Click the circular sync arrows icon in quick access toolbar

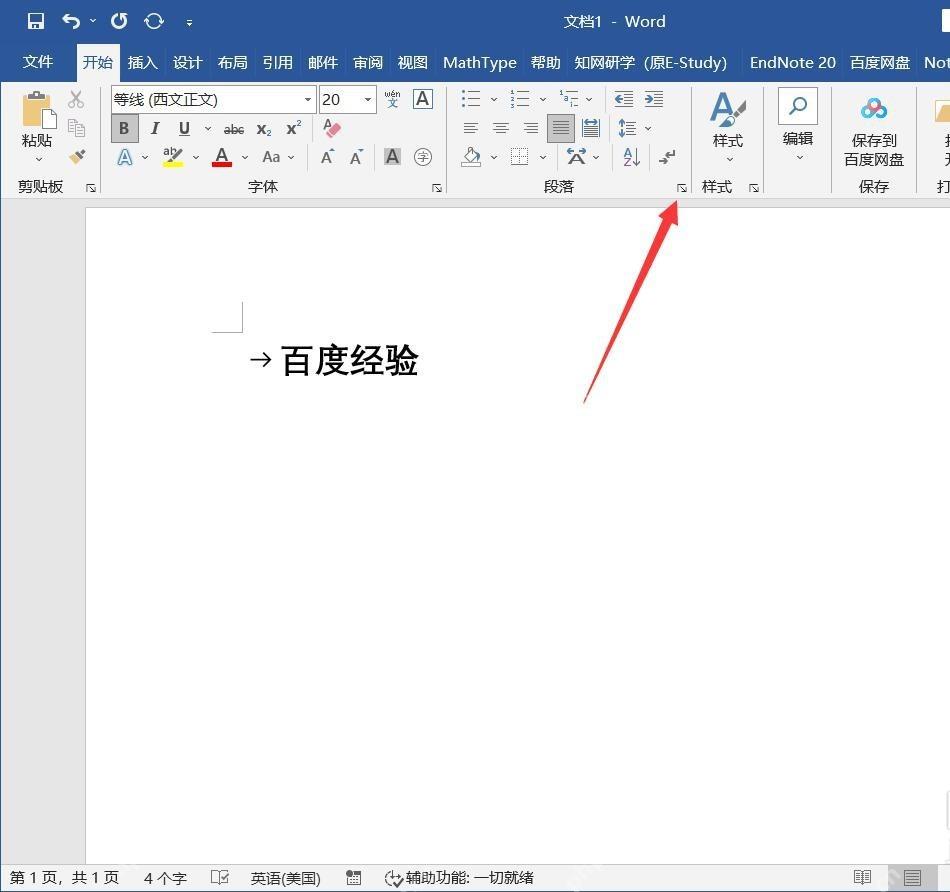tap(154, 22)
